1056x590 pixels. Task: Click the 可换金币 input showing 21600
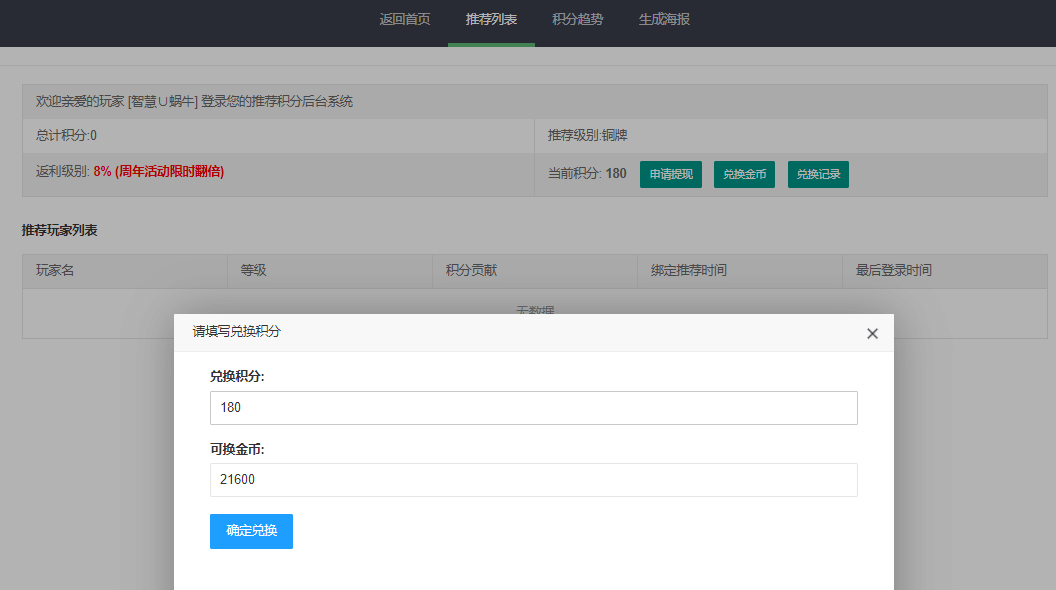(533, 480)
